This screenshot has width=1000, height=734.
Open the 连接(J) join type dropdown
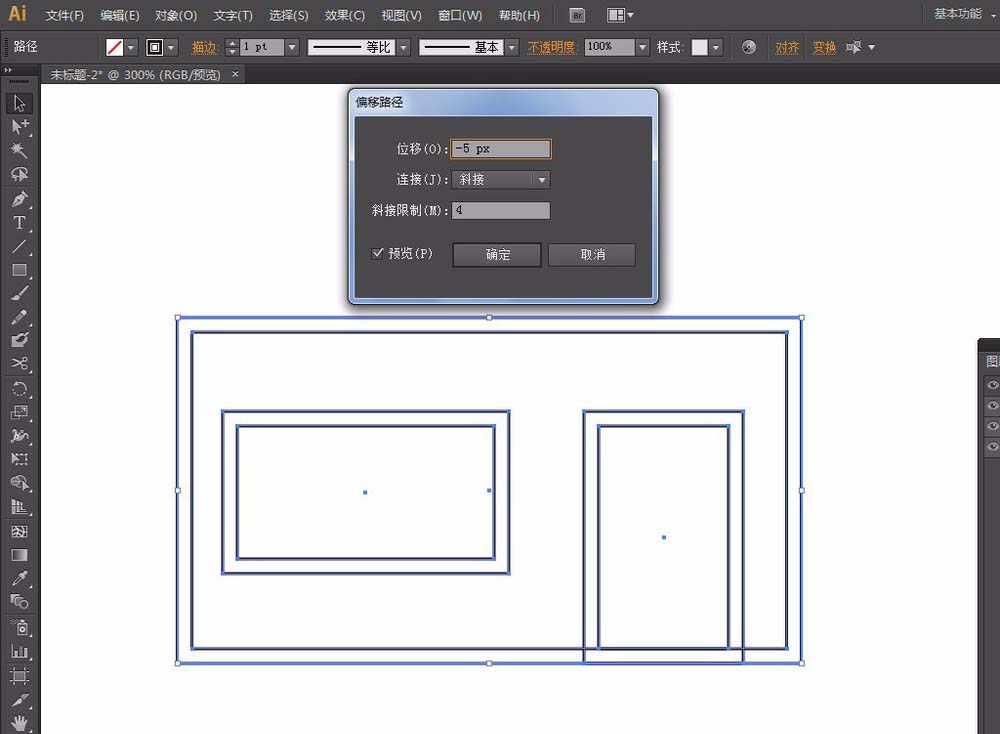click(x=501, y=180)
